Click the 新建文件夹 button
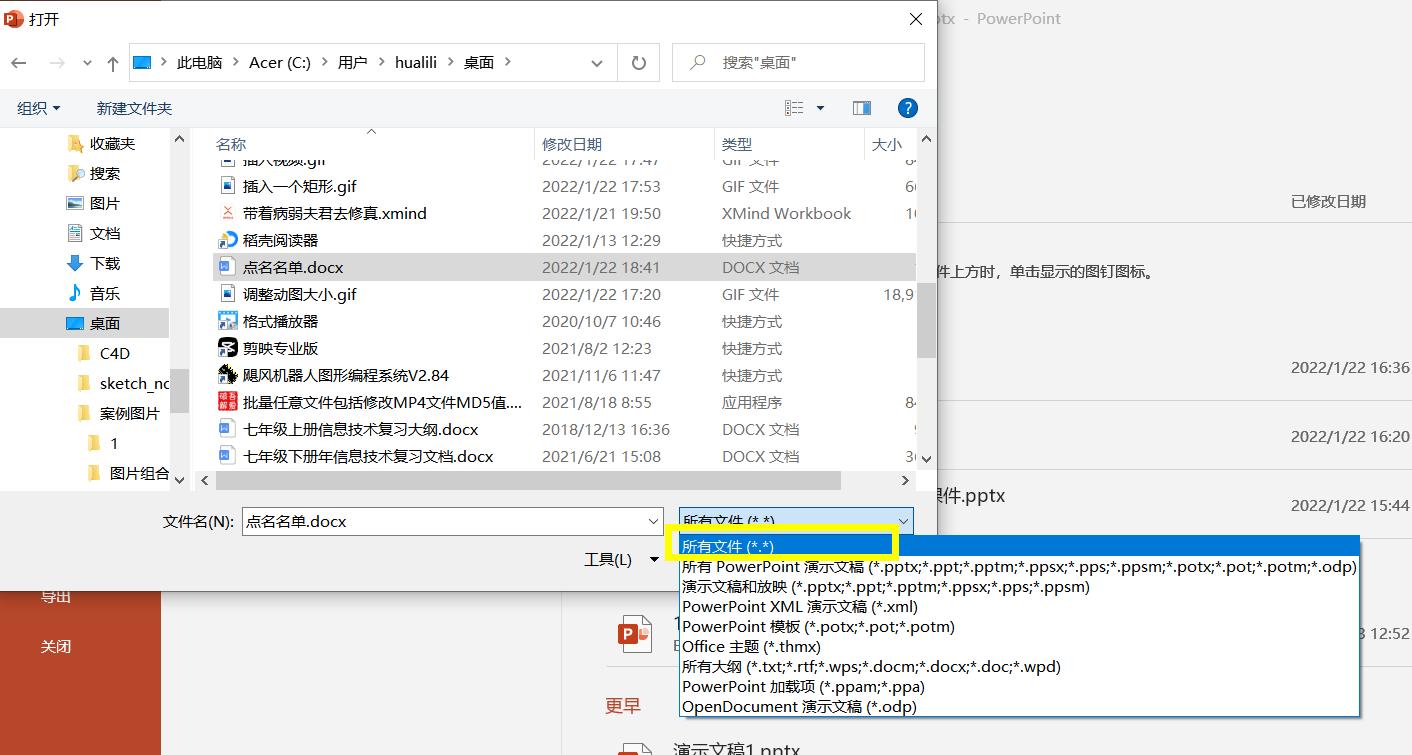This screenshot has height=755, width=1412. tap(134, 108)
